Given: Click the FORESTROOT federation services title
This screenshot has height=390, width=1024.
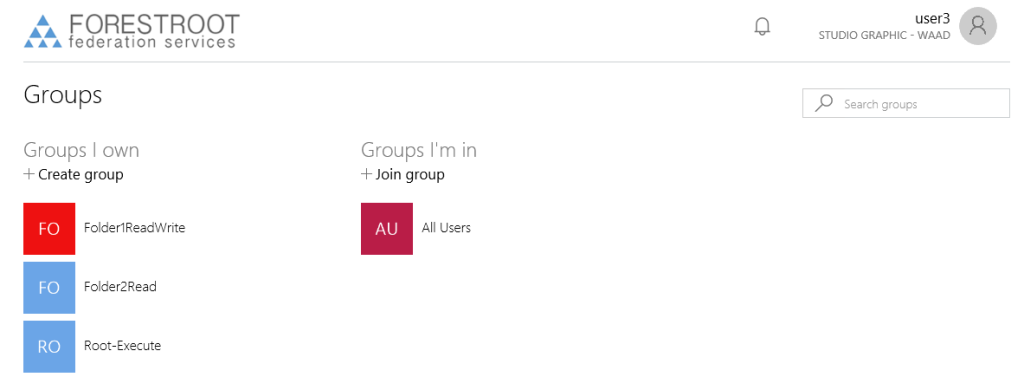Looking at the screenshot, I should [x=153, y=31].
